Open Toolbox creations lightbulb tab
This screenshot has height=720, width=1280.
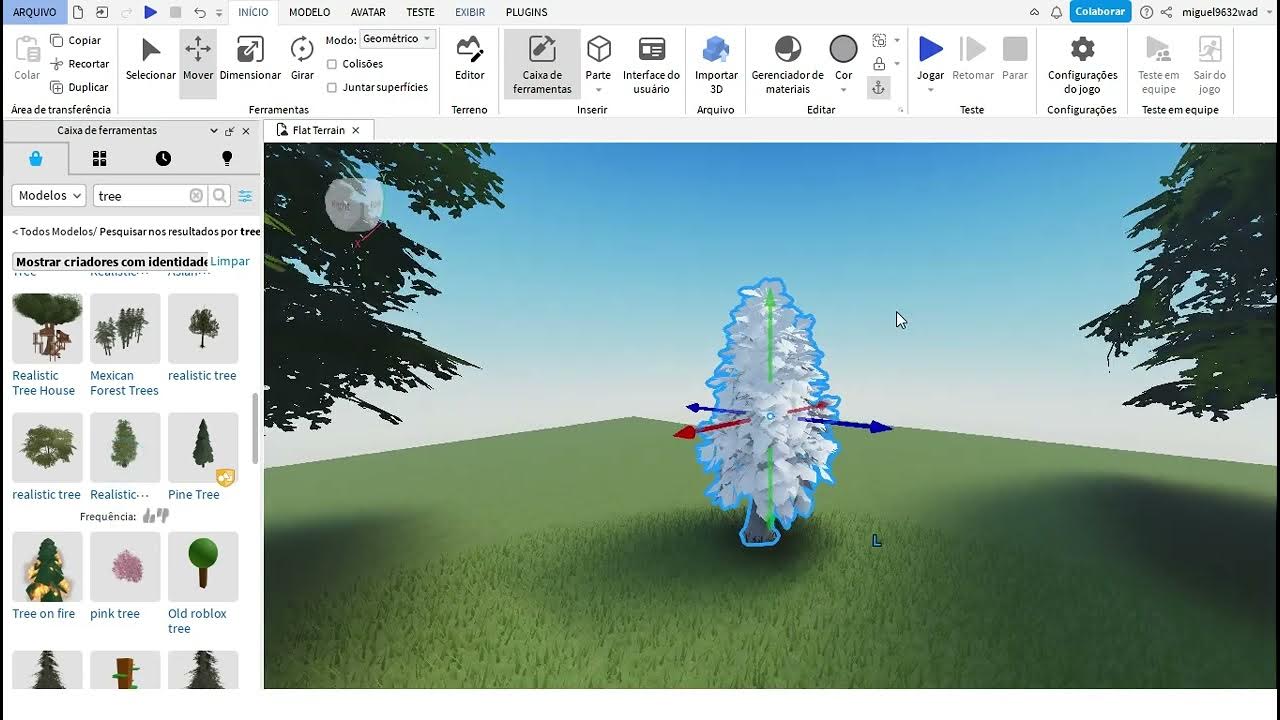(227, 158)
